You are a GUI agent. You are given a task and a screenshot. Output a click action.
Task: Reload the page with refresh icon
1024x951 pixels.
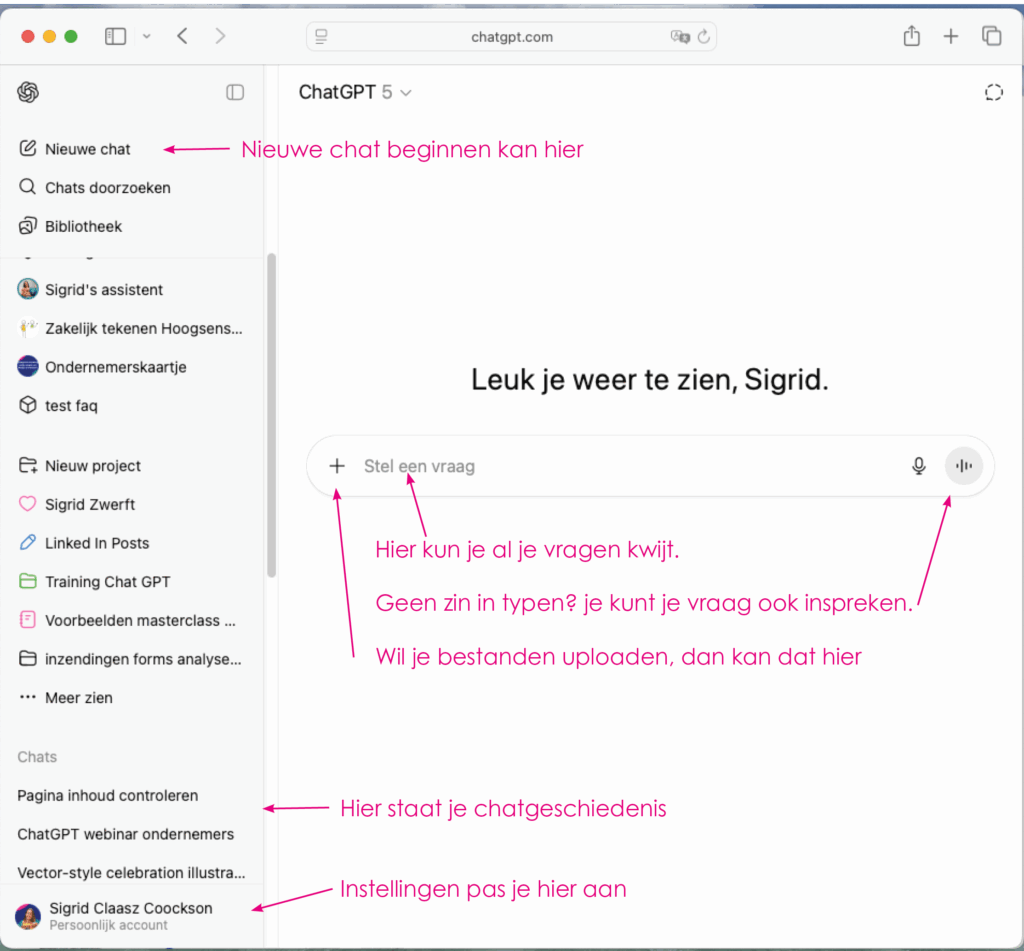[703, 37]
